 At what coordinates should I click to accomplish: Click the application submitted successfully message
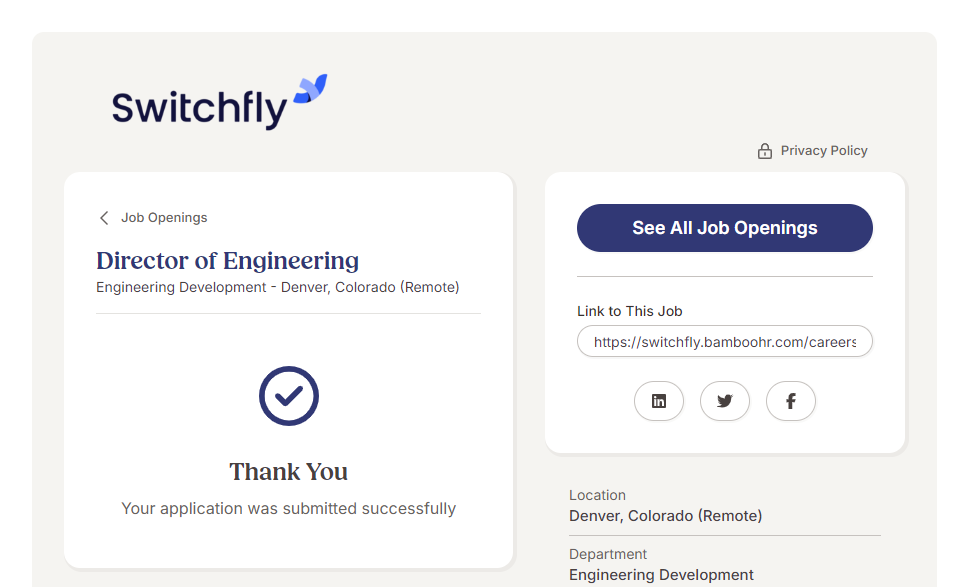click(x=289, y=509)
